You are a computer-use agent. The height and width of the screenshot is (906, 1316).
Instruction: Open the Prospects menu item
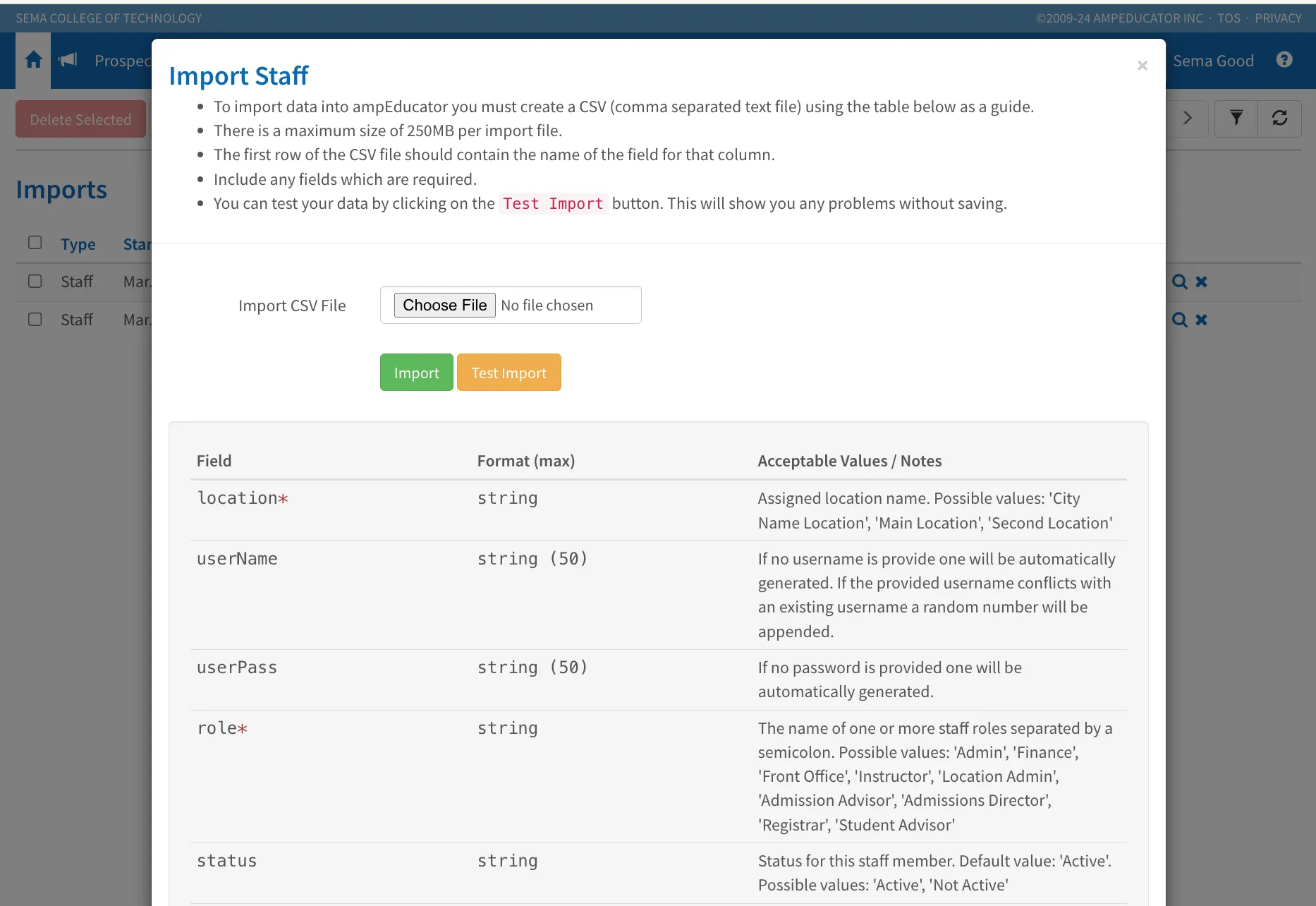[x=123, y=61]
